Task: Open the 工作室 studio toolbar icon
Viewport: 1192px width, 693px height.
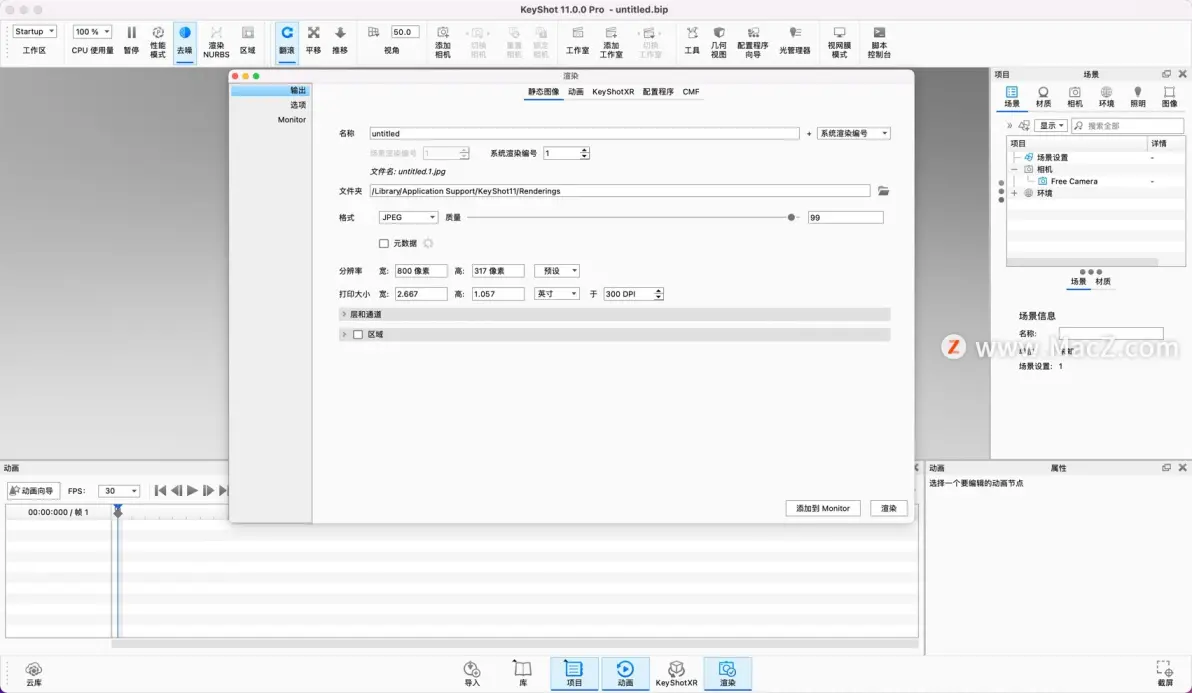Action: coord(577,40)
